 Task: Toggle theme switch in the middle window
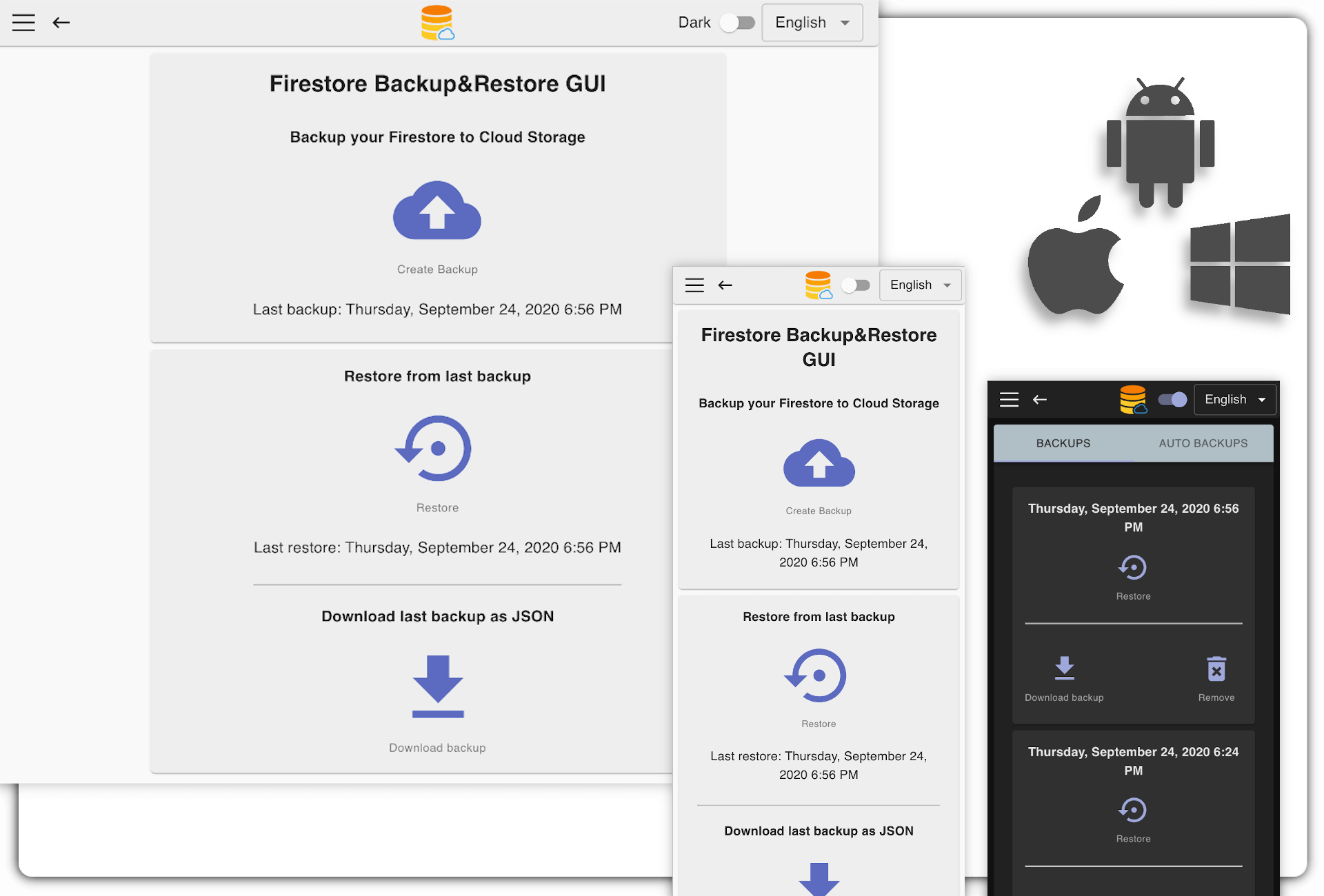click(856, 285)
